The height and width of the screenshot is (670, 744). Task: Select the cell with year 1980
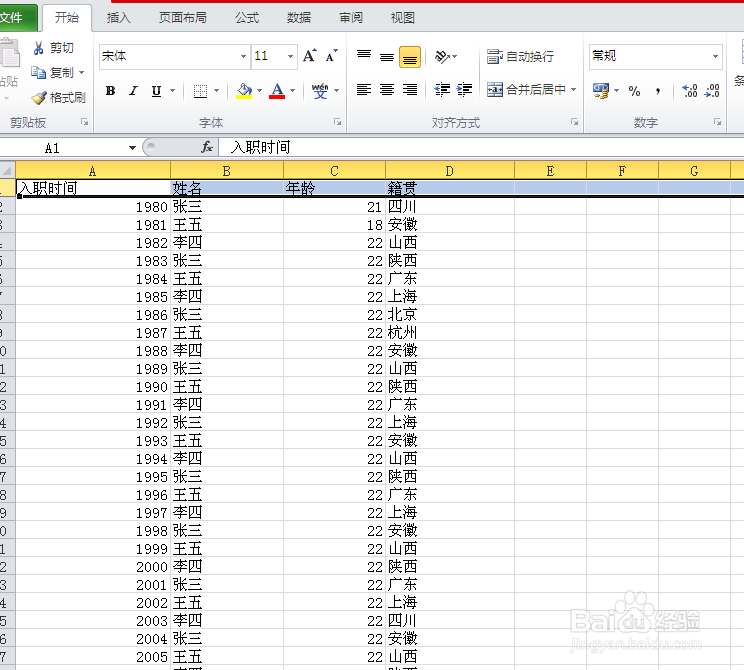pos(93,207)
